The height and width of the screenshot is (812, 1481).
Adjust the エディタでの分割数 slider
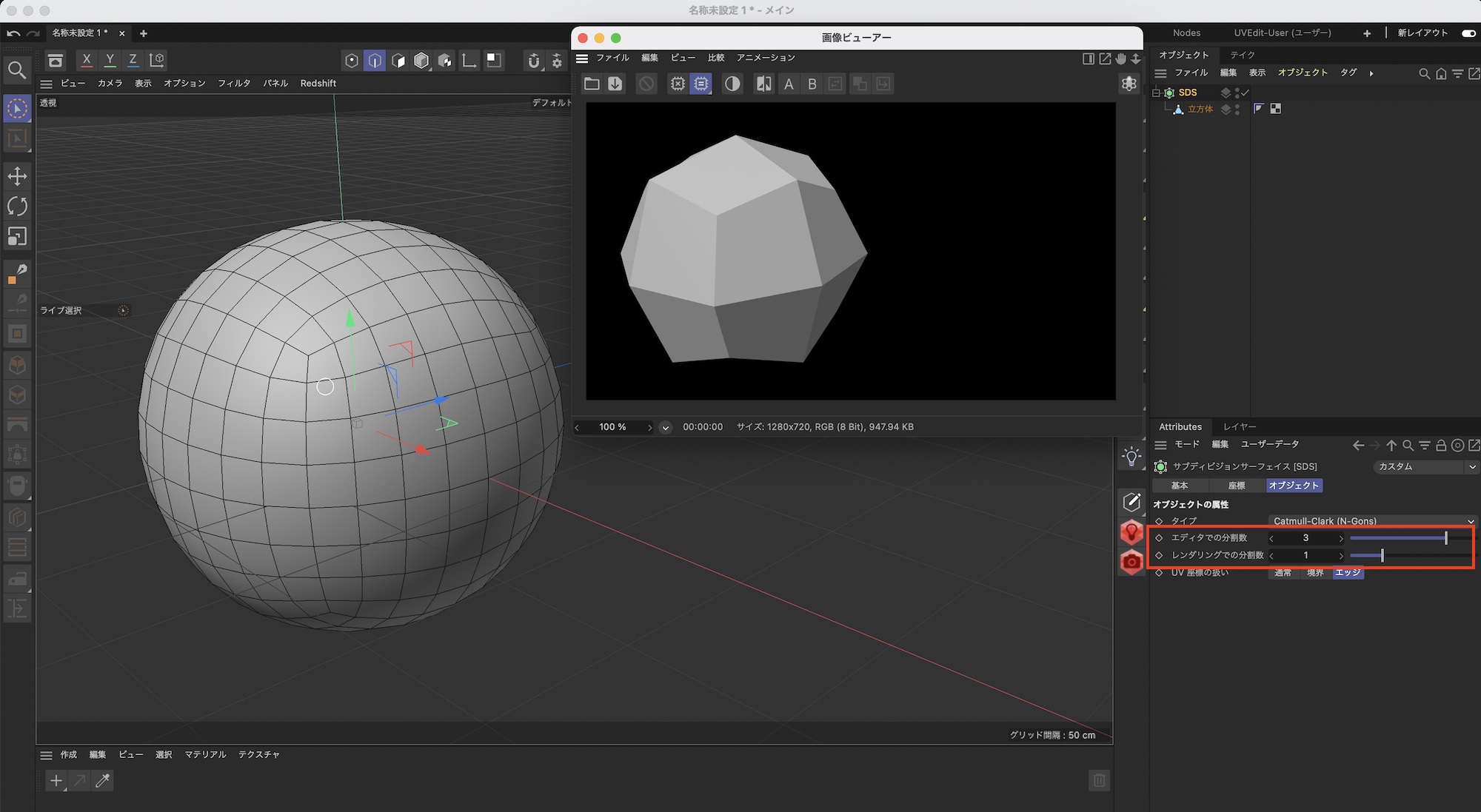[x=1445, y=538]
